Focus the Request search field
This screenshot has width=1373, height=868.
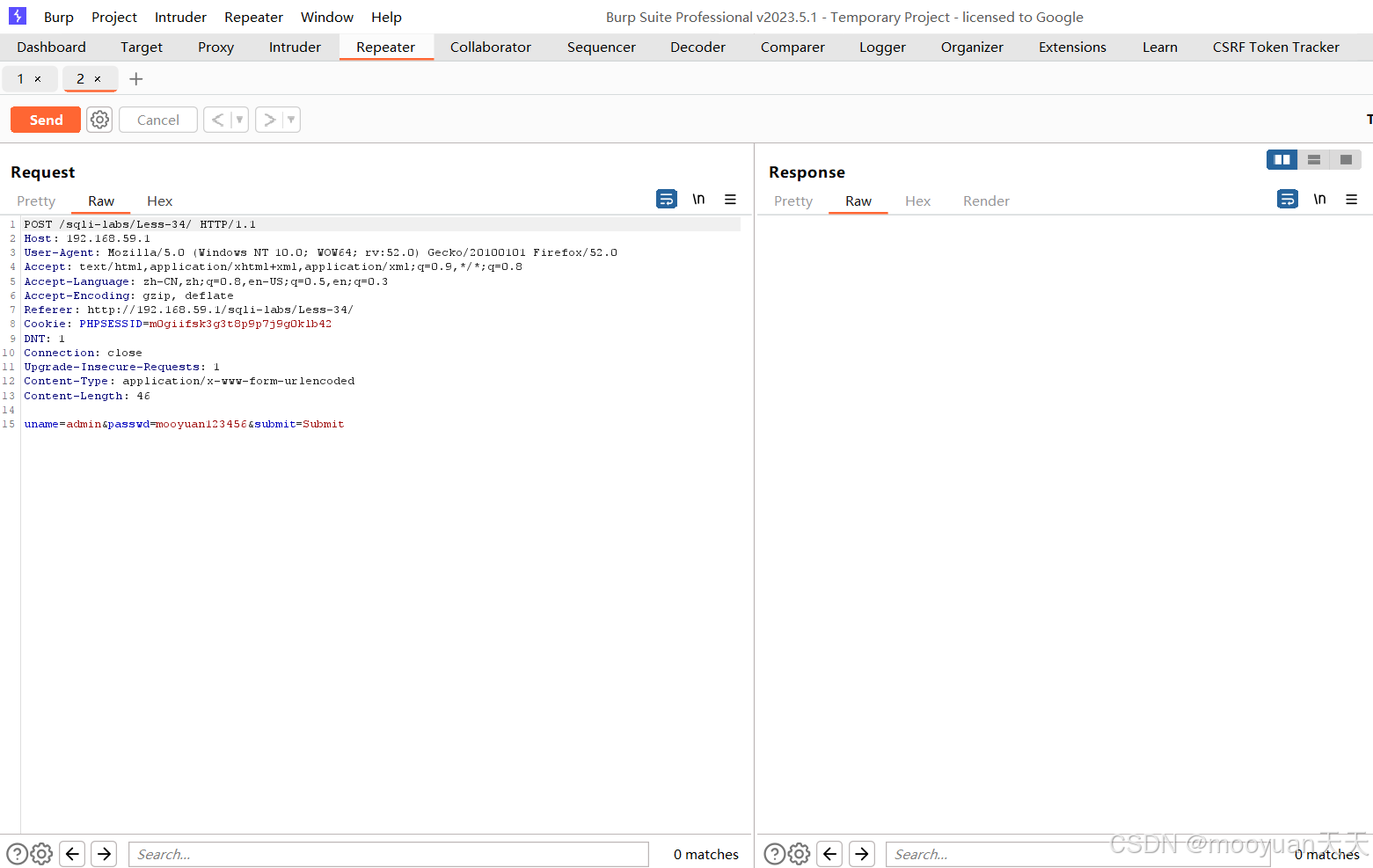coord(389,854)
